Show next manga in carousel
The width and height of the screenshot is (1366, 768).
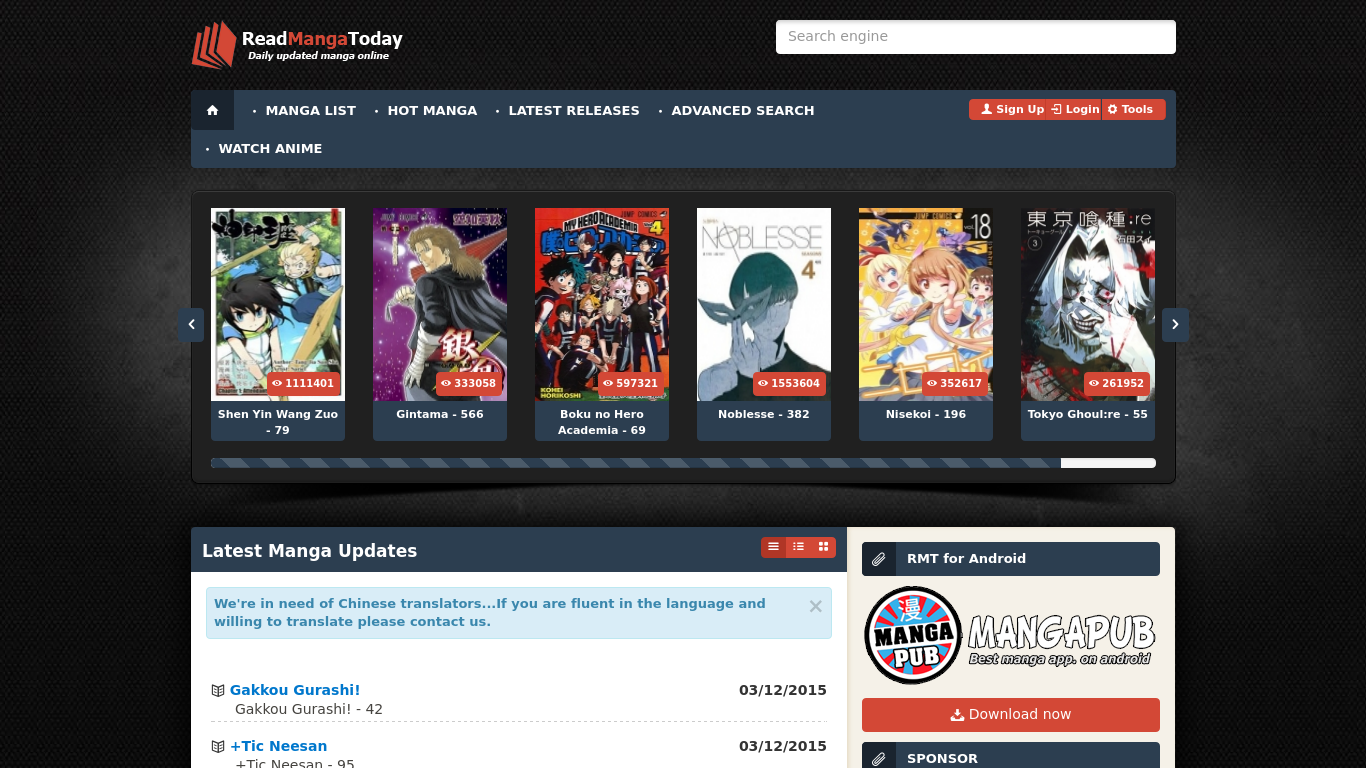1175,324
